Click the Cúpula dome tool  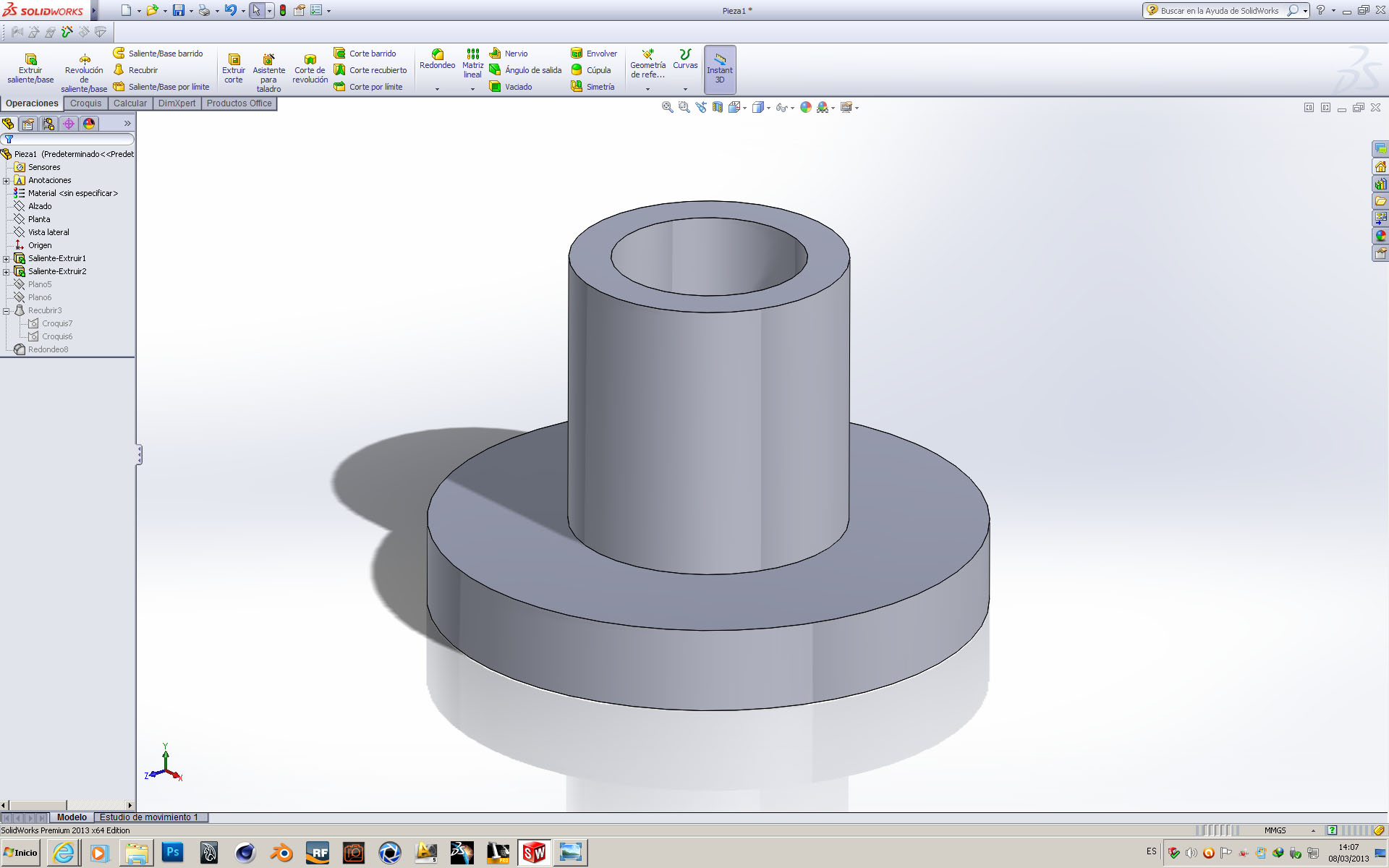pos(591,70)
